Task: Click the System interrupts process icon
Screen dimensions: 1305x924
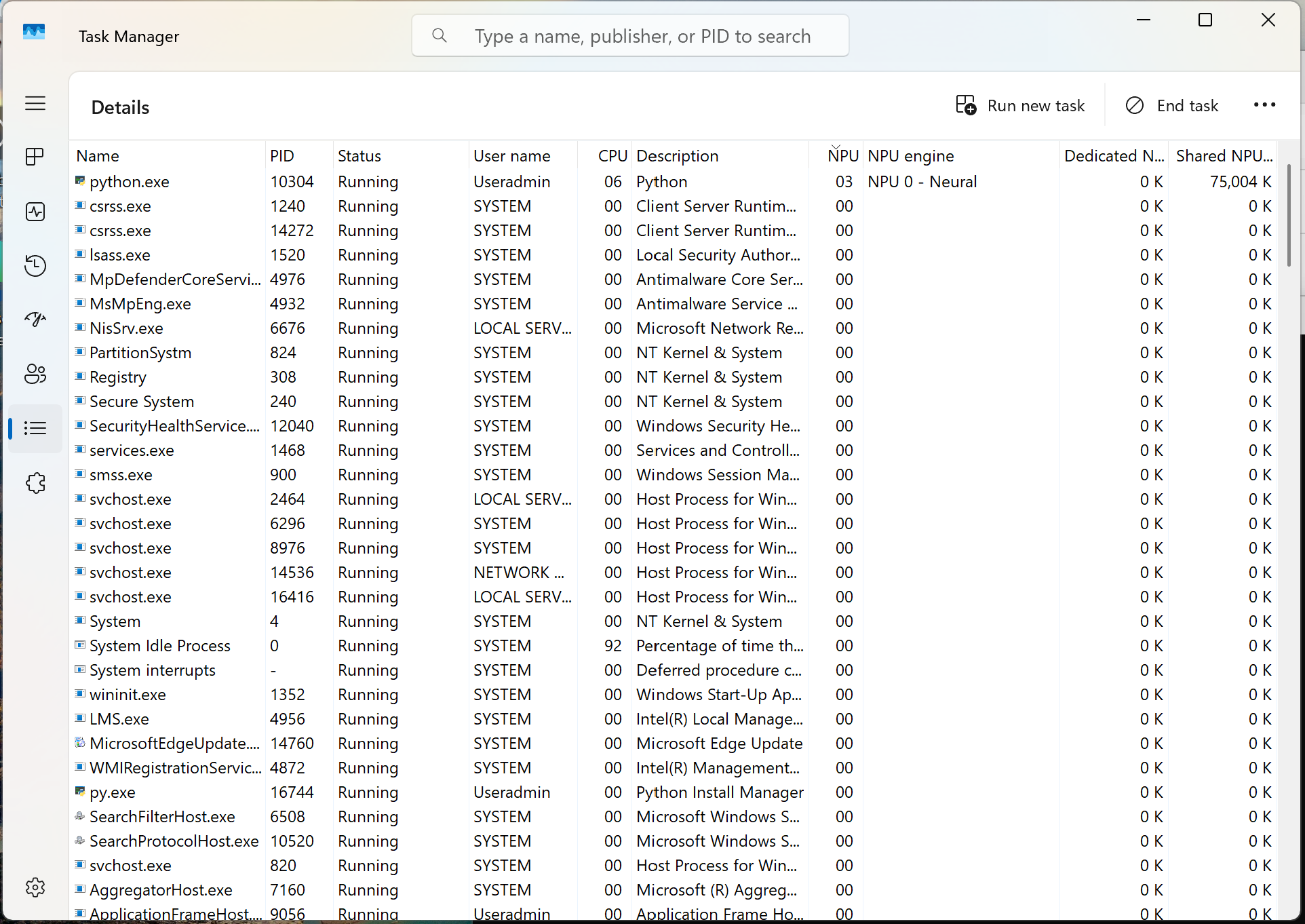Action: 80,670
